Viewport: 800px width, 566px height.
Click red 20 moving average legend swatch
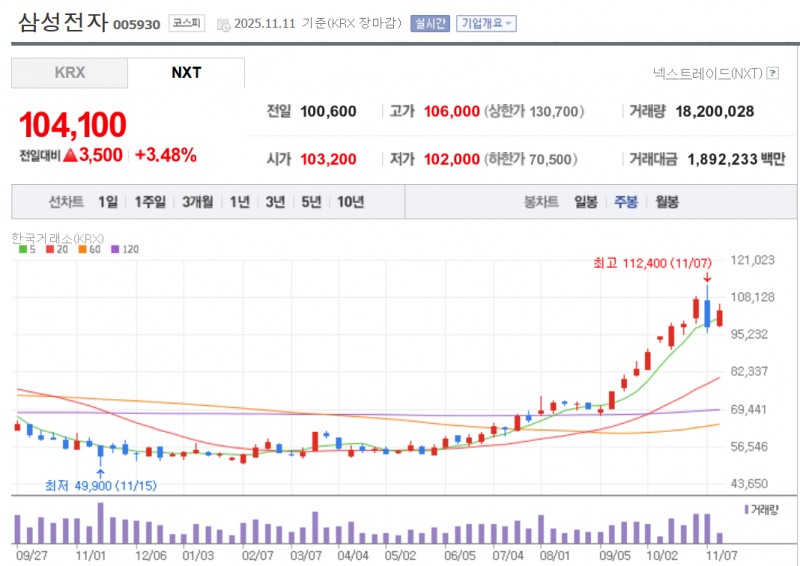50,250
